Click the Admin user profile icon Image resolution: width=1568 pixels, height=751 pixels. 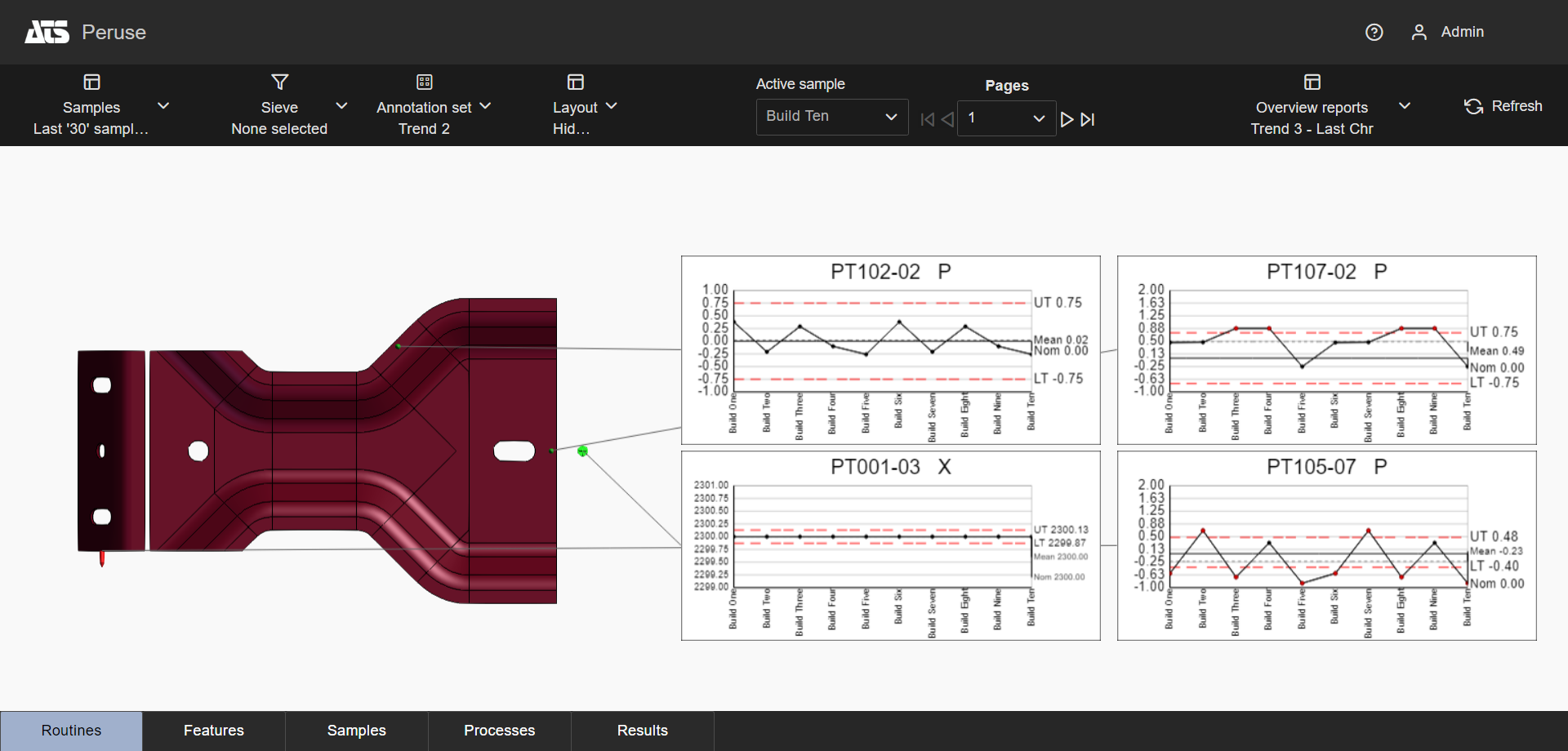pos(1419,32)
